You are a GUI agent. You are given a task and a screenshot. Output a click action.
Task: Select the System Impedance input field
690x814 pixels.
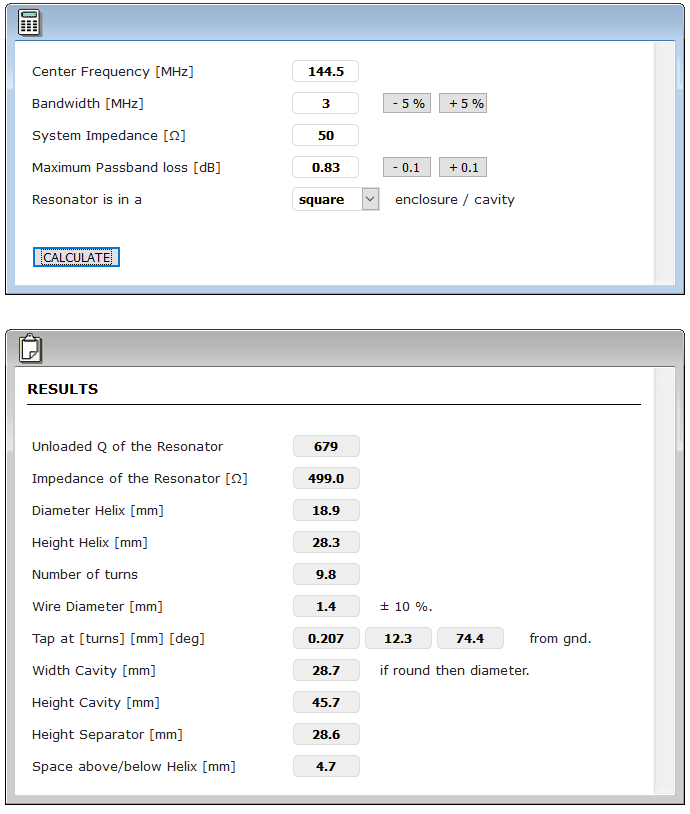pyautogui.click(x=325, y=135)
